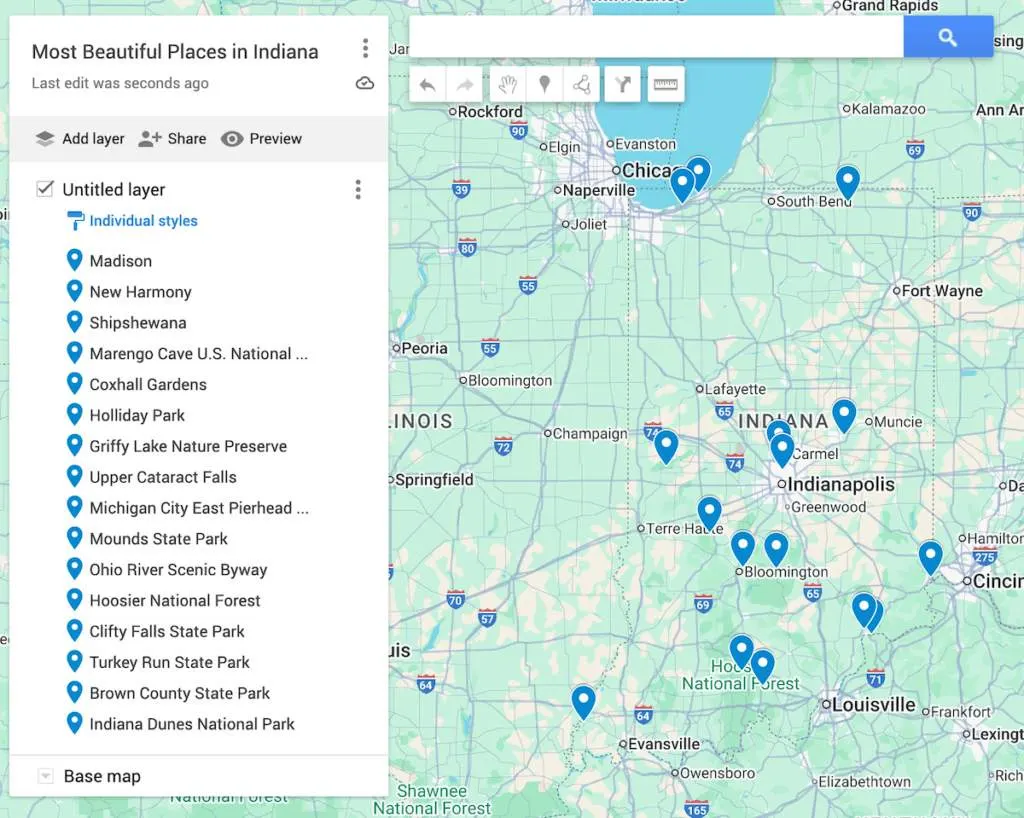Select the Add marker tool
This screenshot has width=1024, height=818.
tap(544, 84)
